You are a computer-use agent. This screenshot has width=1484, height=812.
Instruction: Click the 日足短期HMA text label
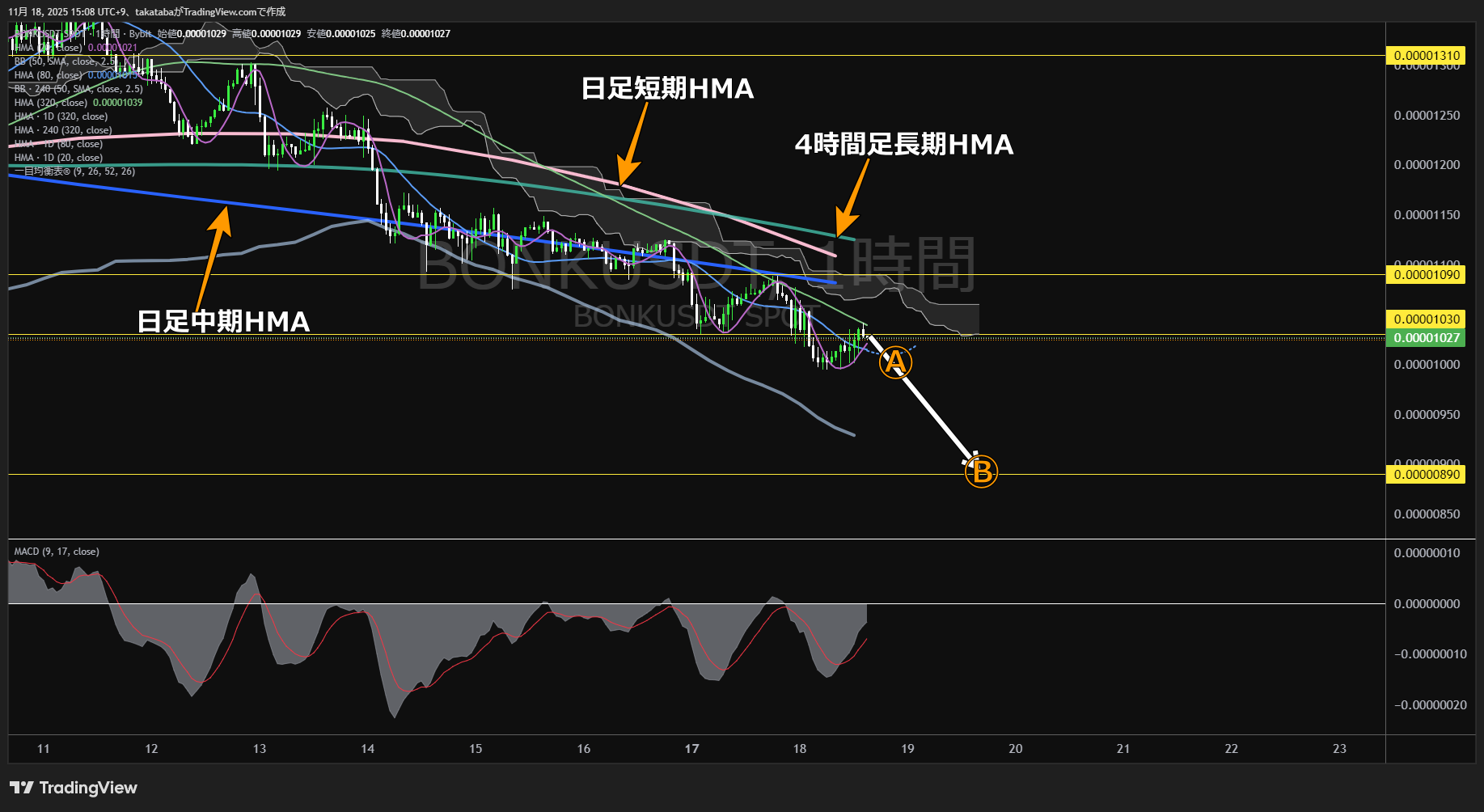pyautogui.click(x=668, y=88)
